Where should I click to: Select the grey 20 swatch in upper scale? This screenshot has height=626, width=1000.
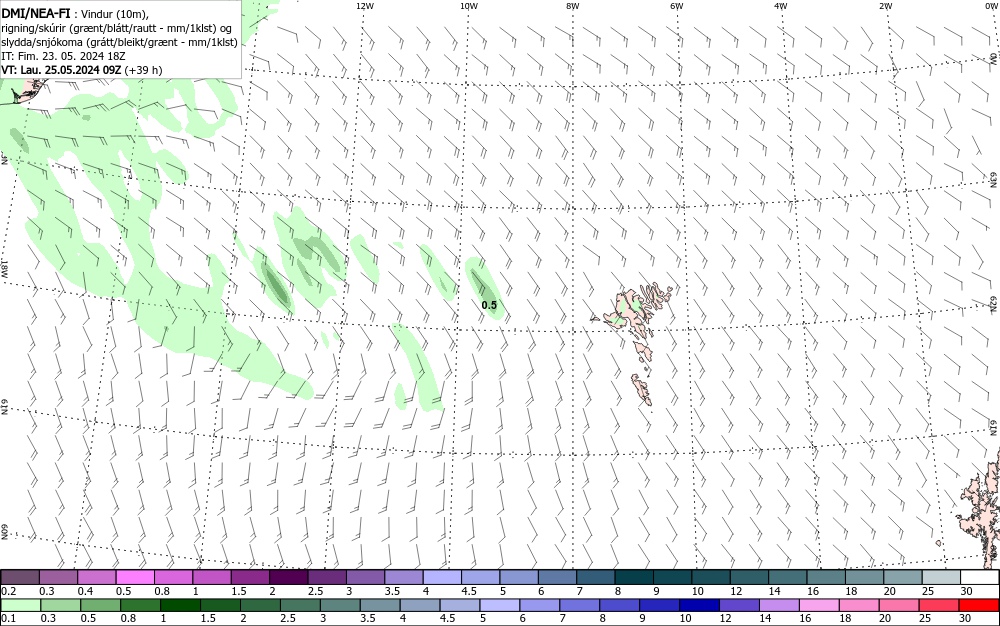pos(902,578)
